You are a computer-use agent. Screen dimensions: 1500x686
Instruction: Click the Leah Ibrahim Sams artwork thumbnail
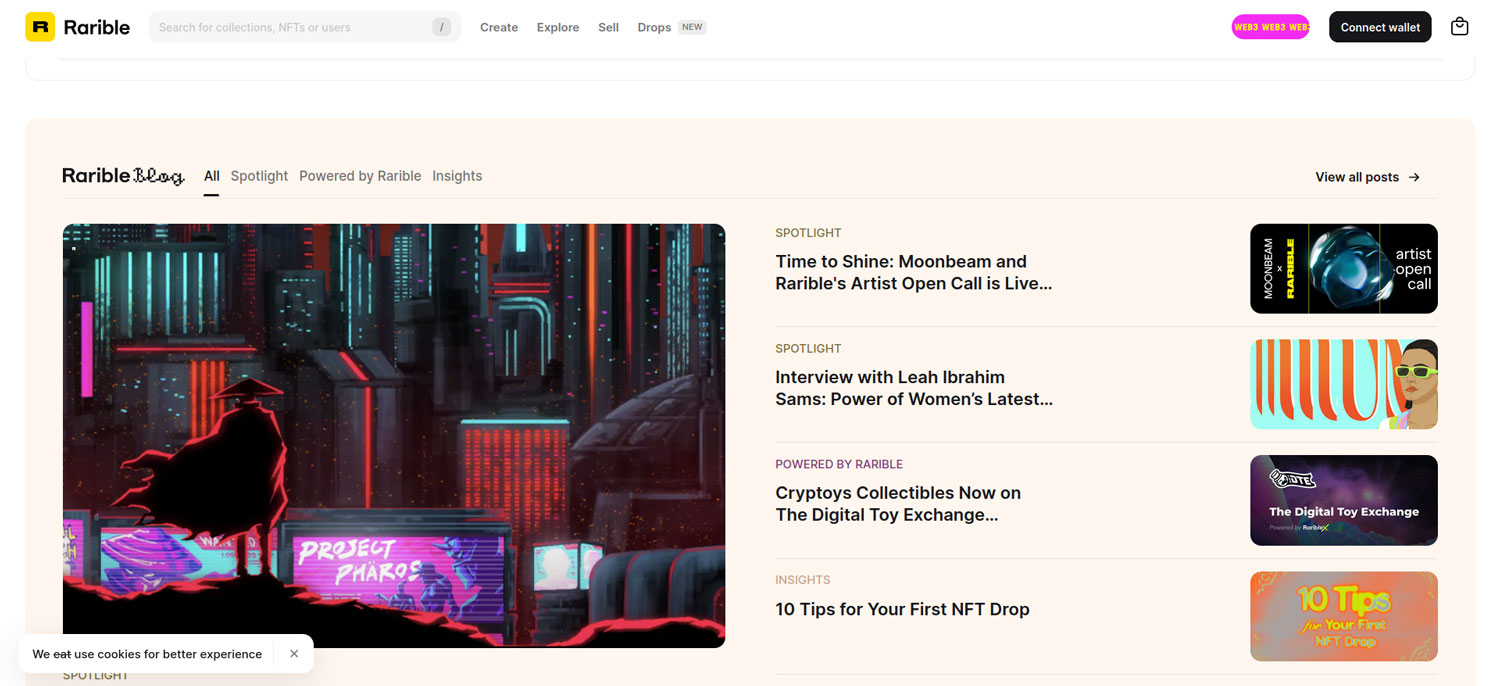click(1344, 384)
